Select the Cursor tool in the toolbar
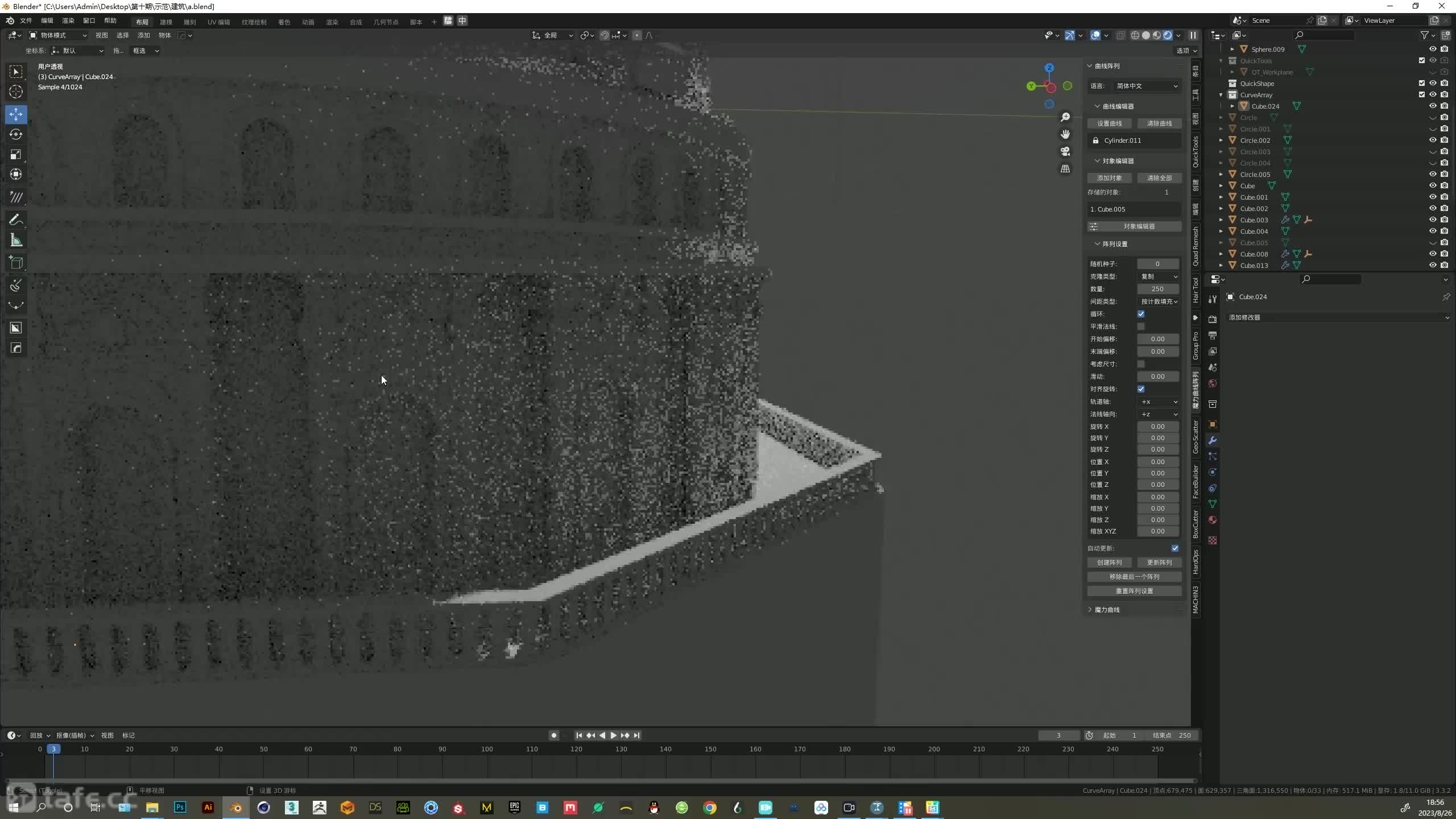Viewport: 1456px width, 819px height. (16, 92)
